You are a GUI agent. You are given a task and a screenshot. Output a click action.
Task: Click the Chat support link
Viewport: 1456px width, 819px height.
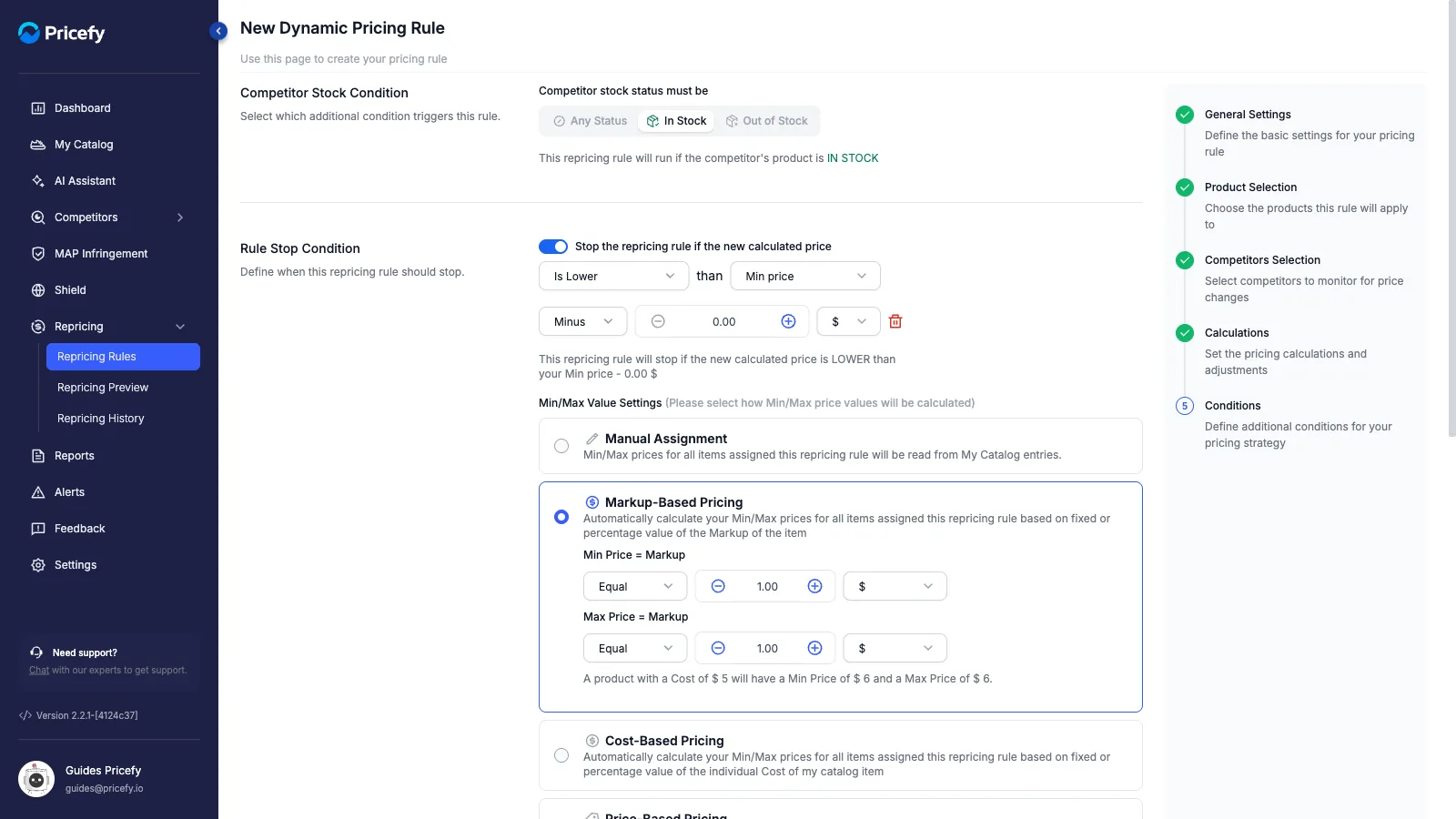click(39, 670)
